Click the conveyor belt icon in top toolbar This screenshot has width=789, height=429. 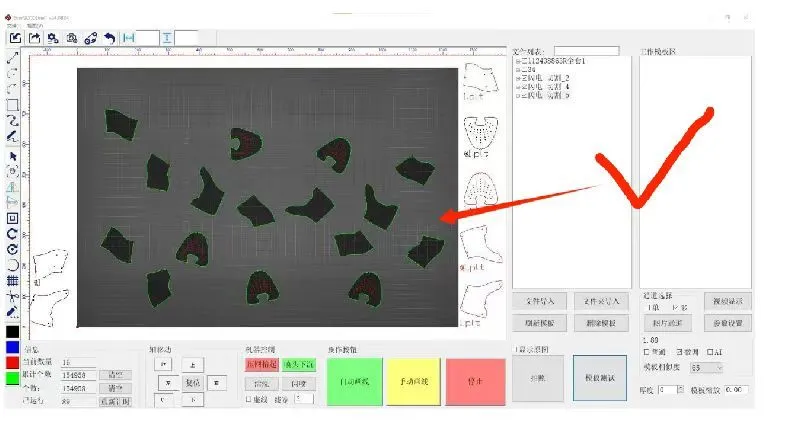[91, 38]
